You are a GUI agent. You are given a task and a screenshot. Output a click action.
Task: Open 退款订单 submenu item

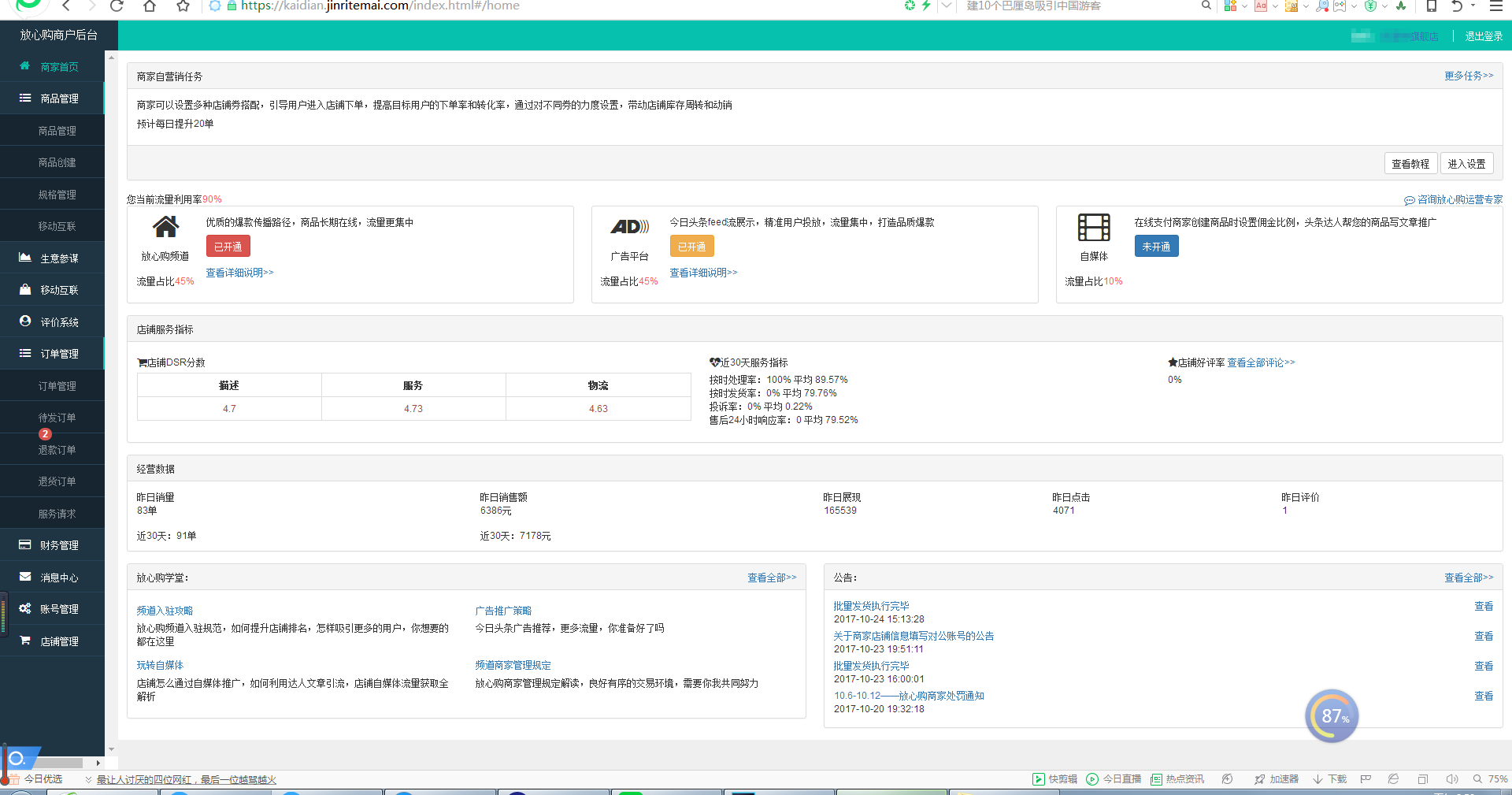[x=52, y=450]
